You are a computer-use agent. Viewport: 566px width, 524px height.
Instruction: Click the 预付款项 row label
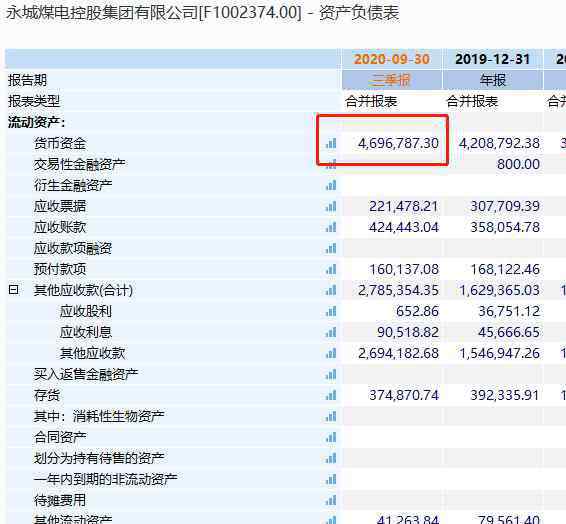pyautogui.click(x=60, y=269)
